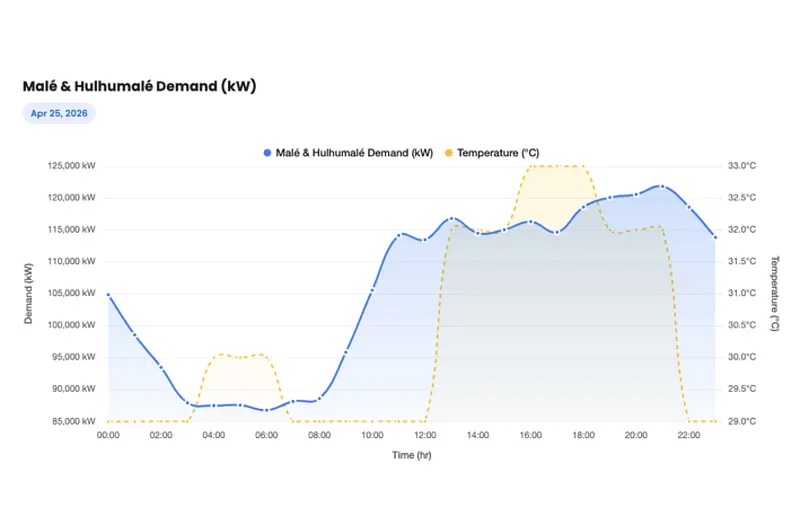Viewport: 800px width, 515px height.
Task: Click the demand peak near 11:00
Action: [x=399, y=235]
